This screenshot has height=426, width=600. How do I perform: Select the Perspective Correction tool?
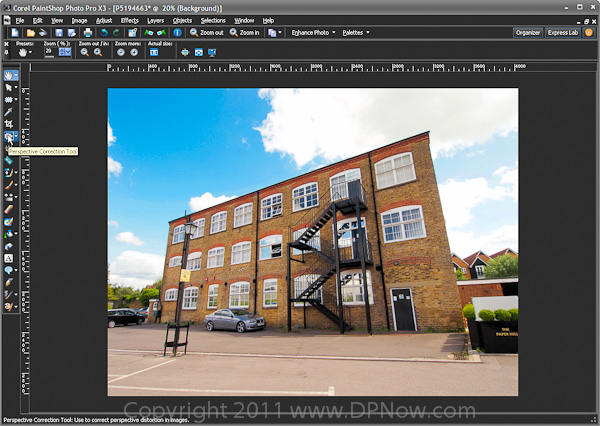9,136
